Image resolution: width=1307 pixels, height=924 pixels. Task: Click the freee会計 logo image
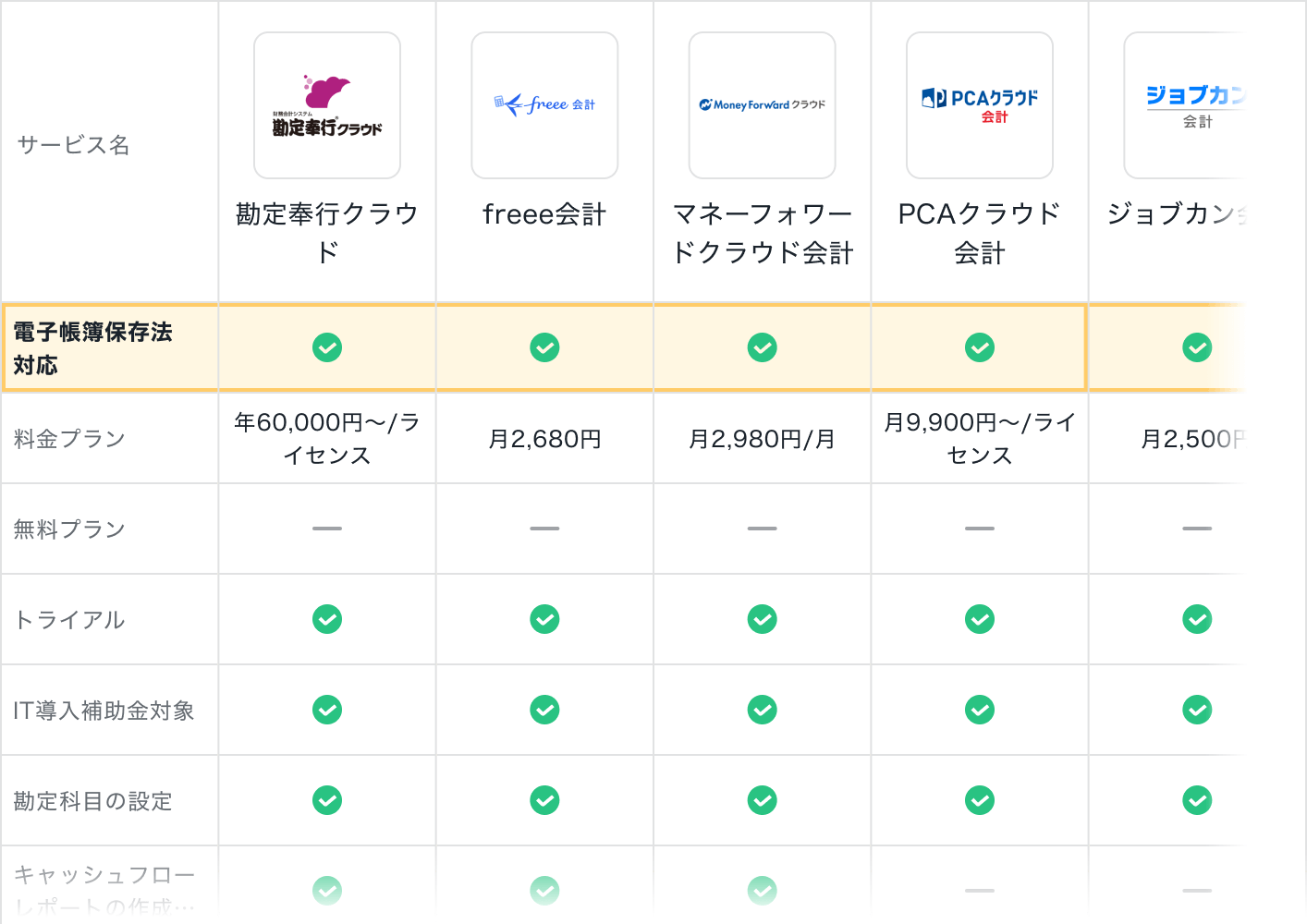pyautogui.click(x=544, y=105)
